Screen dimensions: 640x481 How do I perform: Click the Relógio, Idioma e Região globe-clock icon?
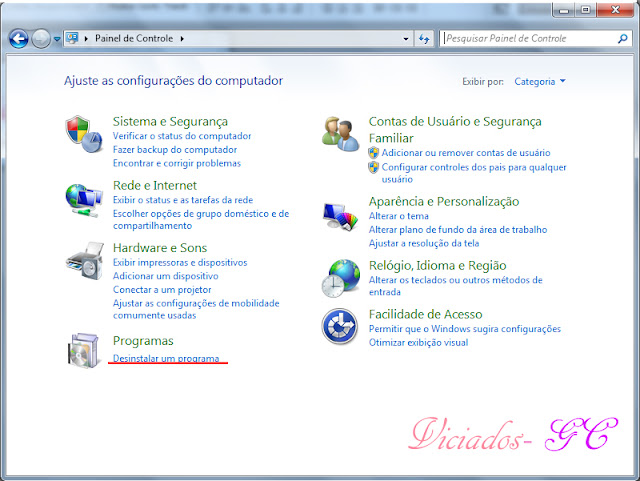tap(340, 278)
